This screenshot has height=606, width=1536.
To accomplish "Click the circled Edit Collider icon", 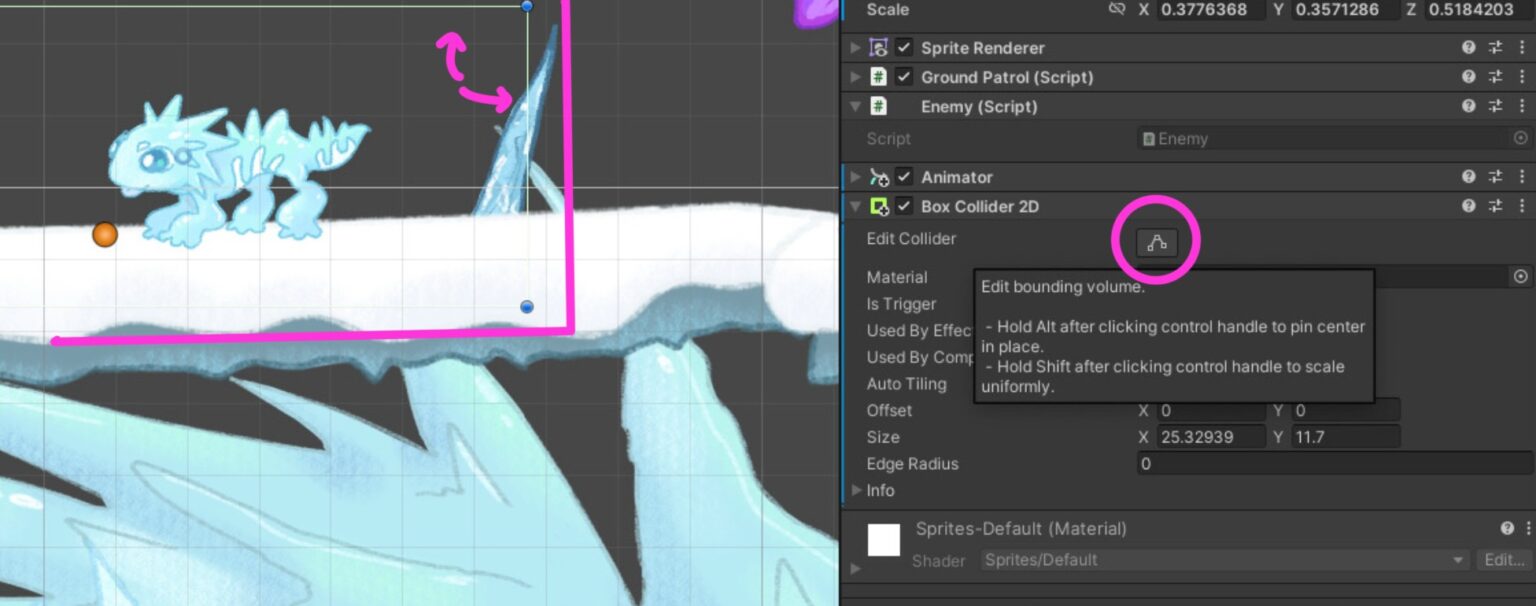I will (1157, 241).
